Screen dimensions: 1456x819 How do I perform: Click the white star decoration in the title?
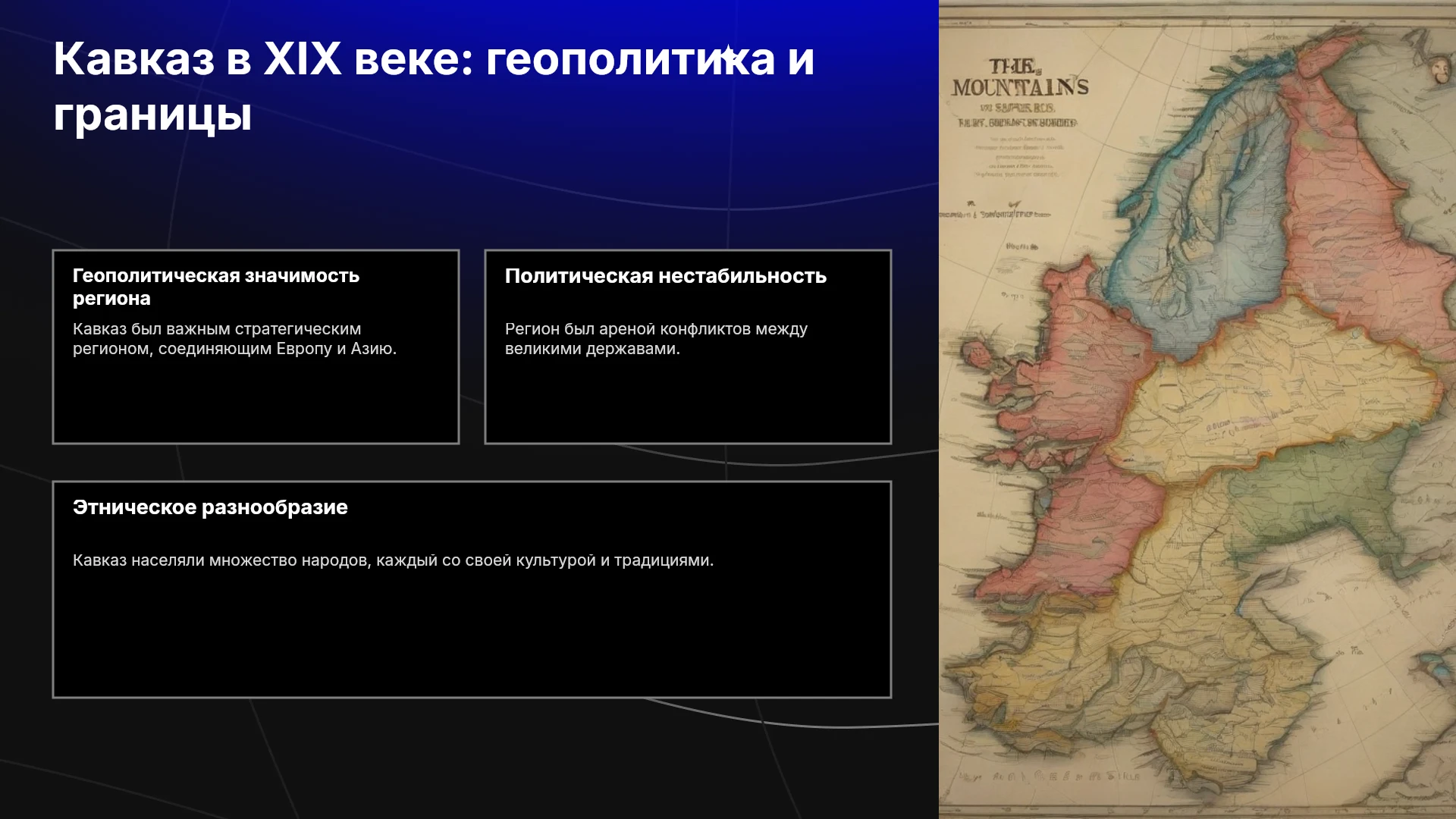click(728, 55)
